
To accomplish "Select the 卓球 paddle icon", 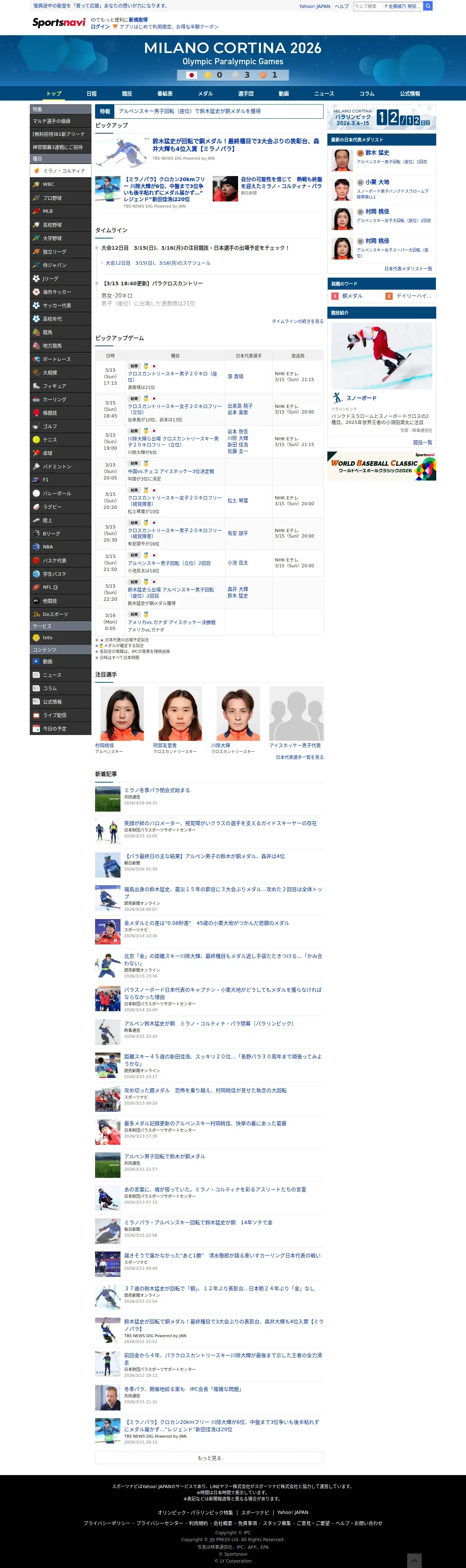I will coord(37,453).
